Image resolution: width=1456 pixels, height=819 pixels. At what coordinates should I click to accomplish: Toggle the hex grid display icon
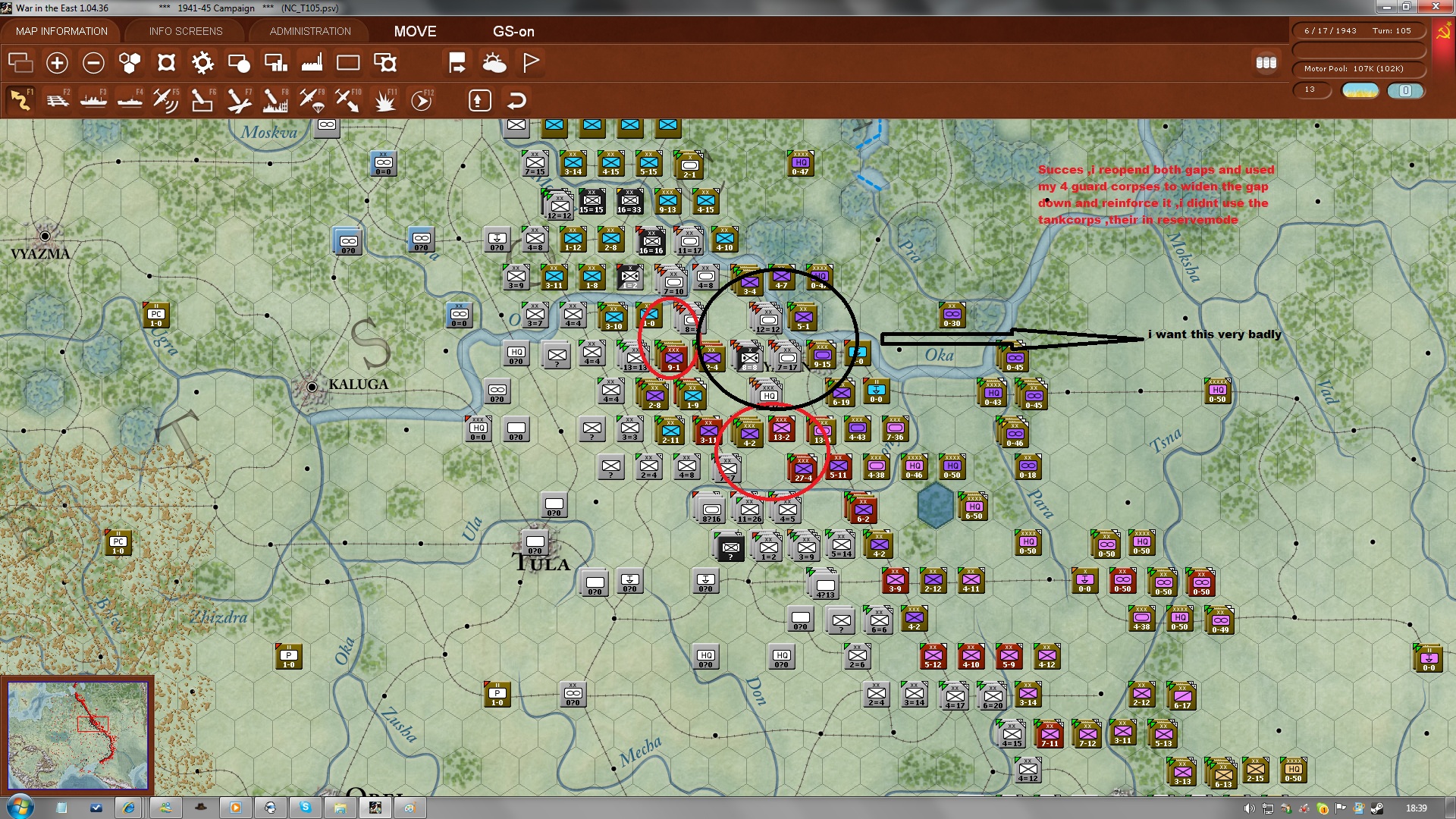(x=130, y=62)
